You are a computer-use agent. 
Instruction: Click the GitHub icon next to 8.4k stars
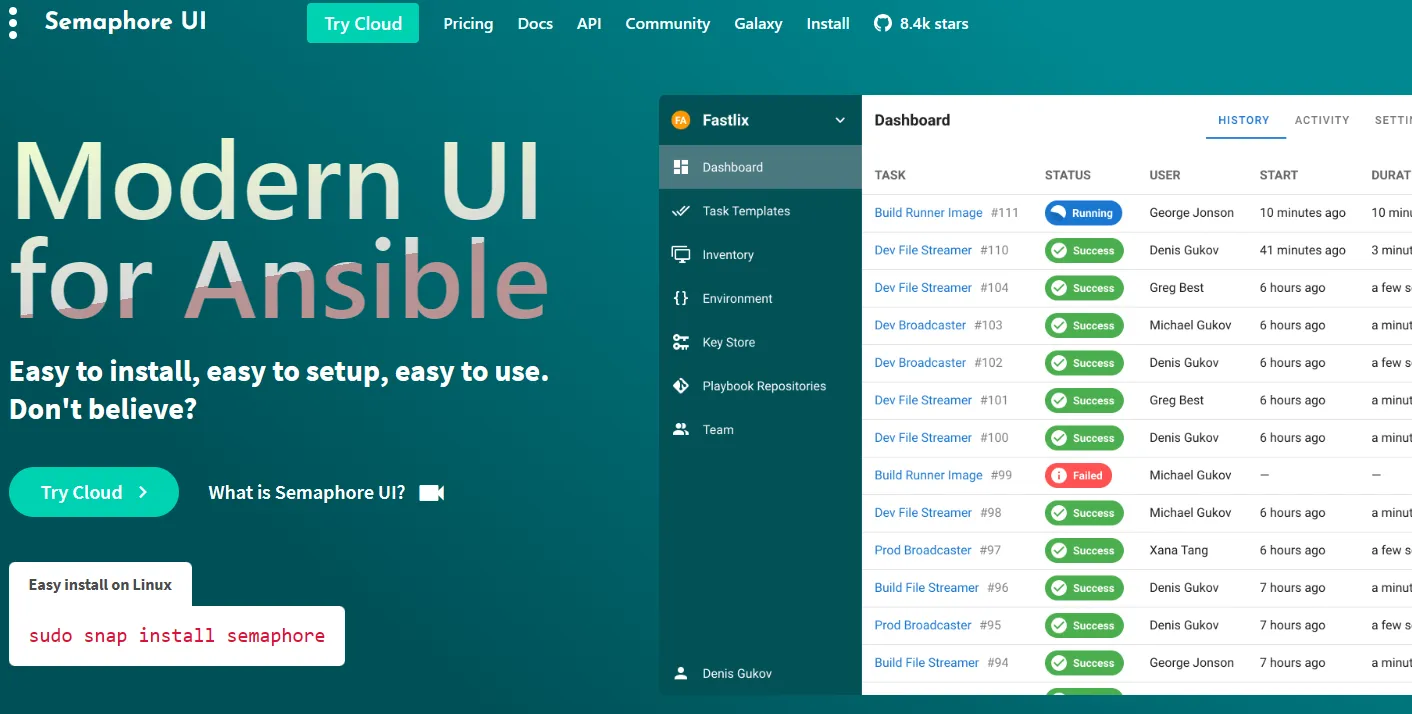pos(882,23)
